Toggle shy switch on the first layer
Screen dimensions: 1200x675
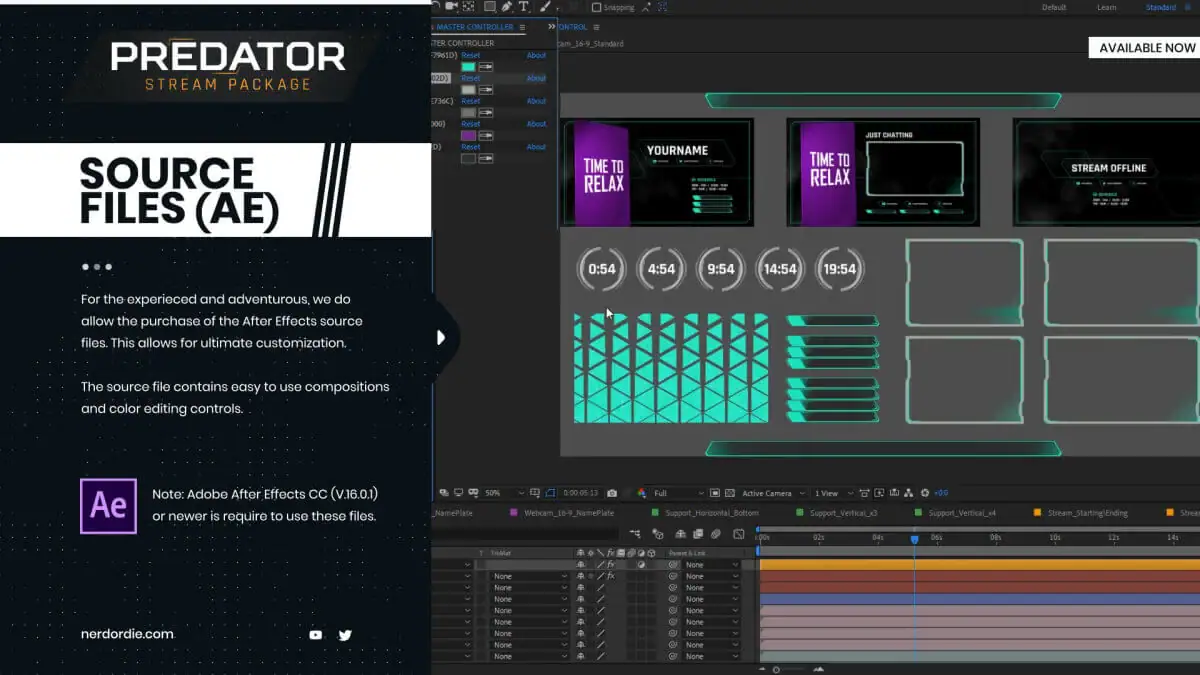[x=581, y=565]
